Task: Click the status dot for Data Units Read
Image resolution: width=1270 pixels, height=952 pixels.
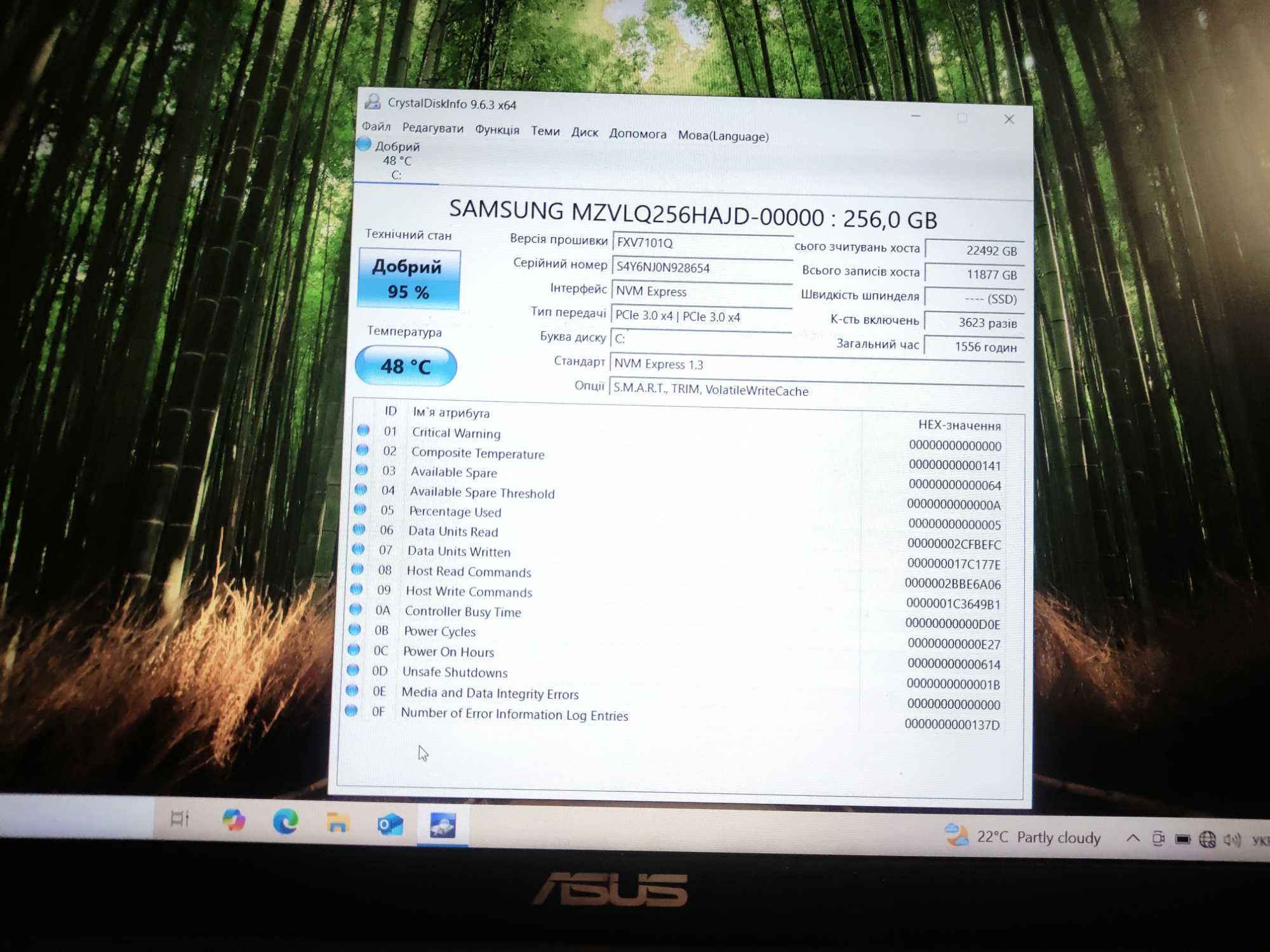Action: 359,529
